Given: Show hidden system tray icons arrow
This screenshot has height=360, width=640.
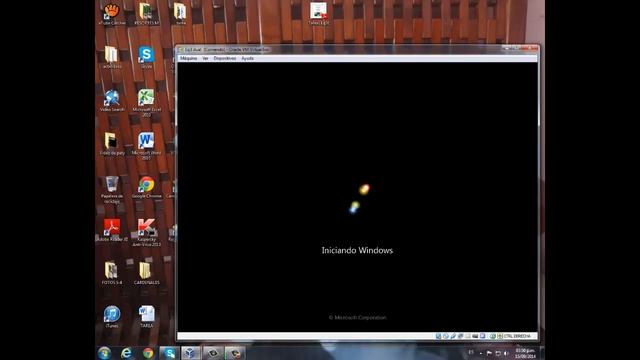Looking at the screenshot, I should 481,353.
